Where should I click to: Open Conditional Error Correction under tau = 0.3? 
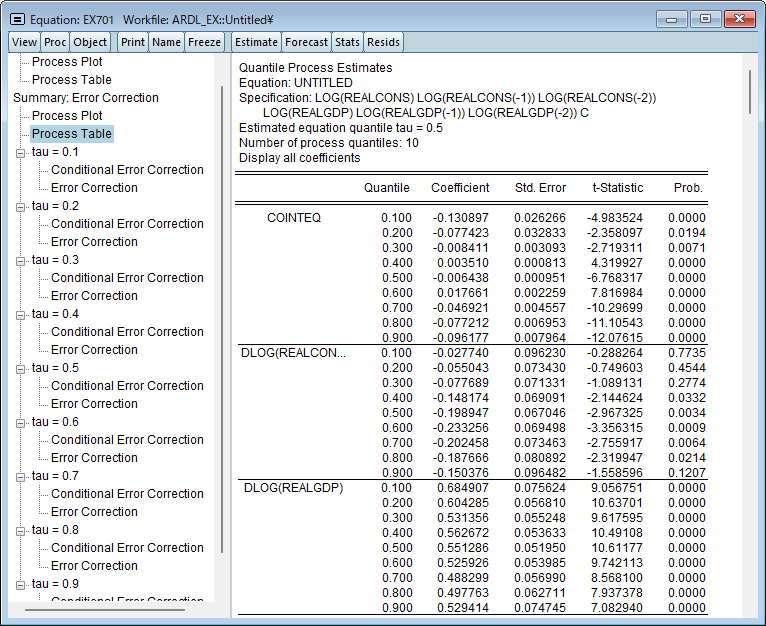point(127,278)
